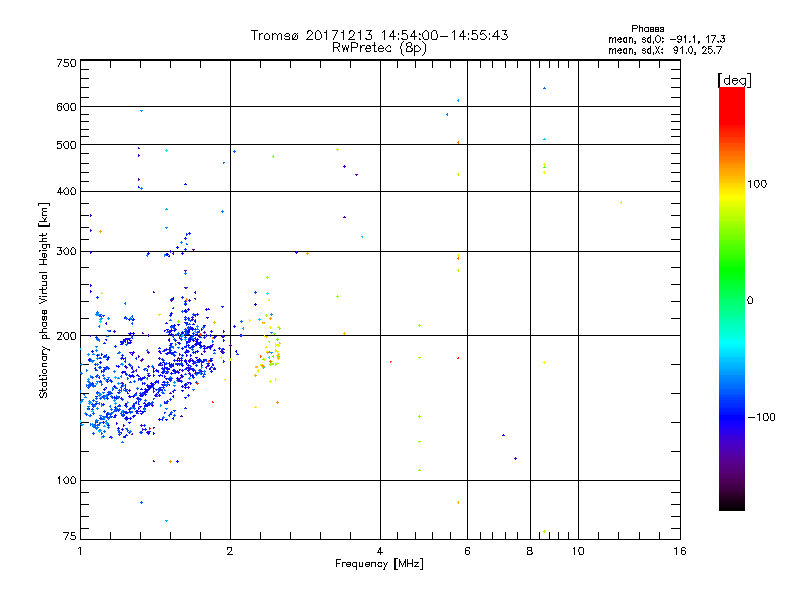Click the 'Phases' header label
The width and height of the screenshot is (800, 600).
click(x=647, y=29)
